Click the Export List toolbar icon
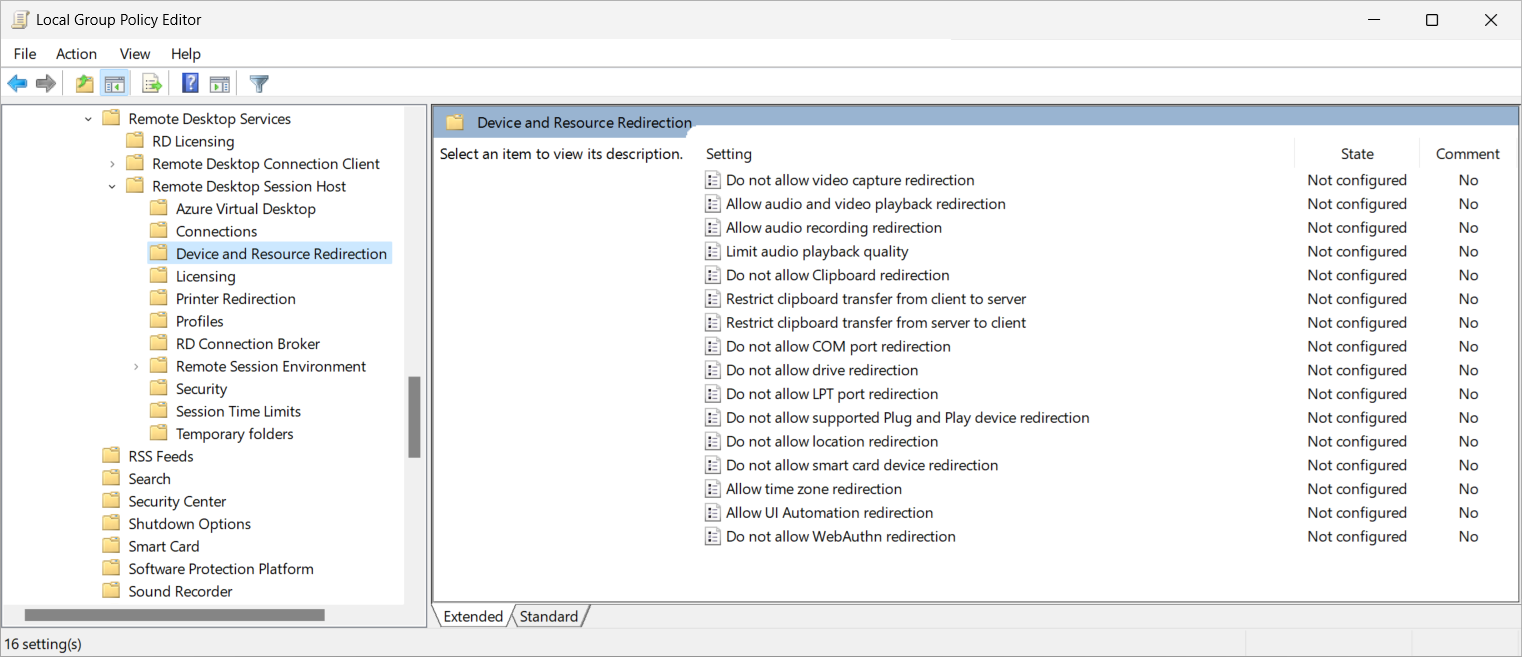The width and height of the screenshot is (1522, 662). click(151, 83)
